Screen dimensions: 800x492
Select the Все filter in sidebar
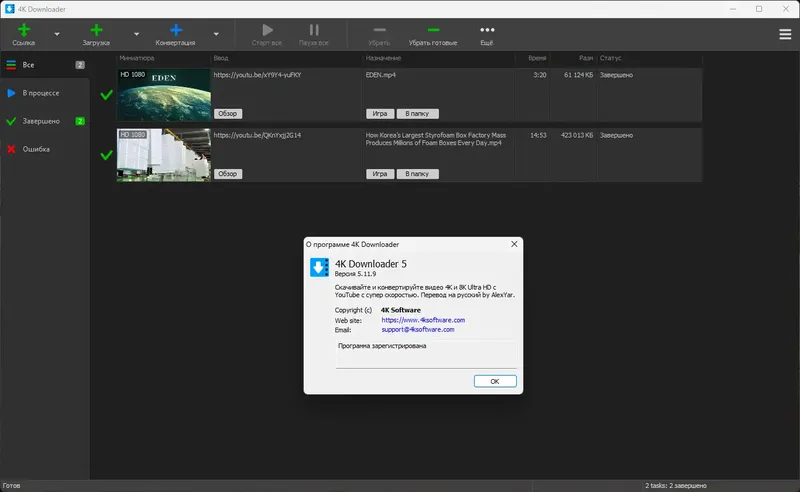coord(45,65)
